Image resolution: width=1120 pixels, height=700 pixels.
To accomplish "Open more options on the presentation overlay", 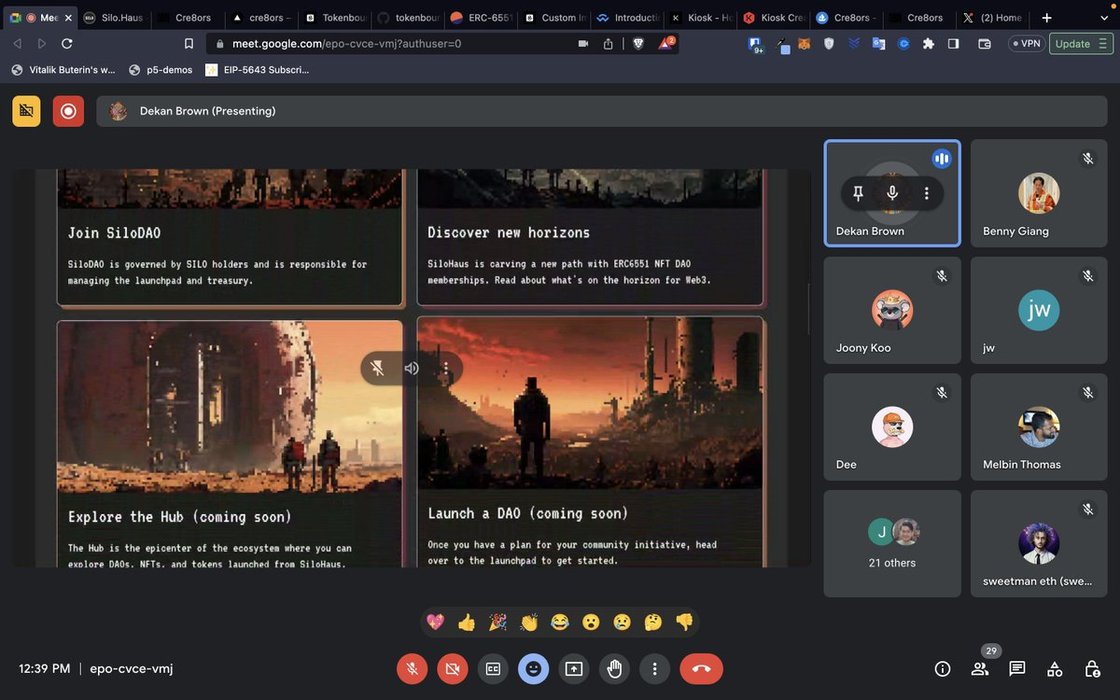I will pyautogui.click(x=446, y=369).
